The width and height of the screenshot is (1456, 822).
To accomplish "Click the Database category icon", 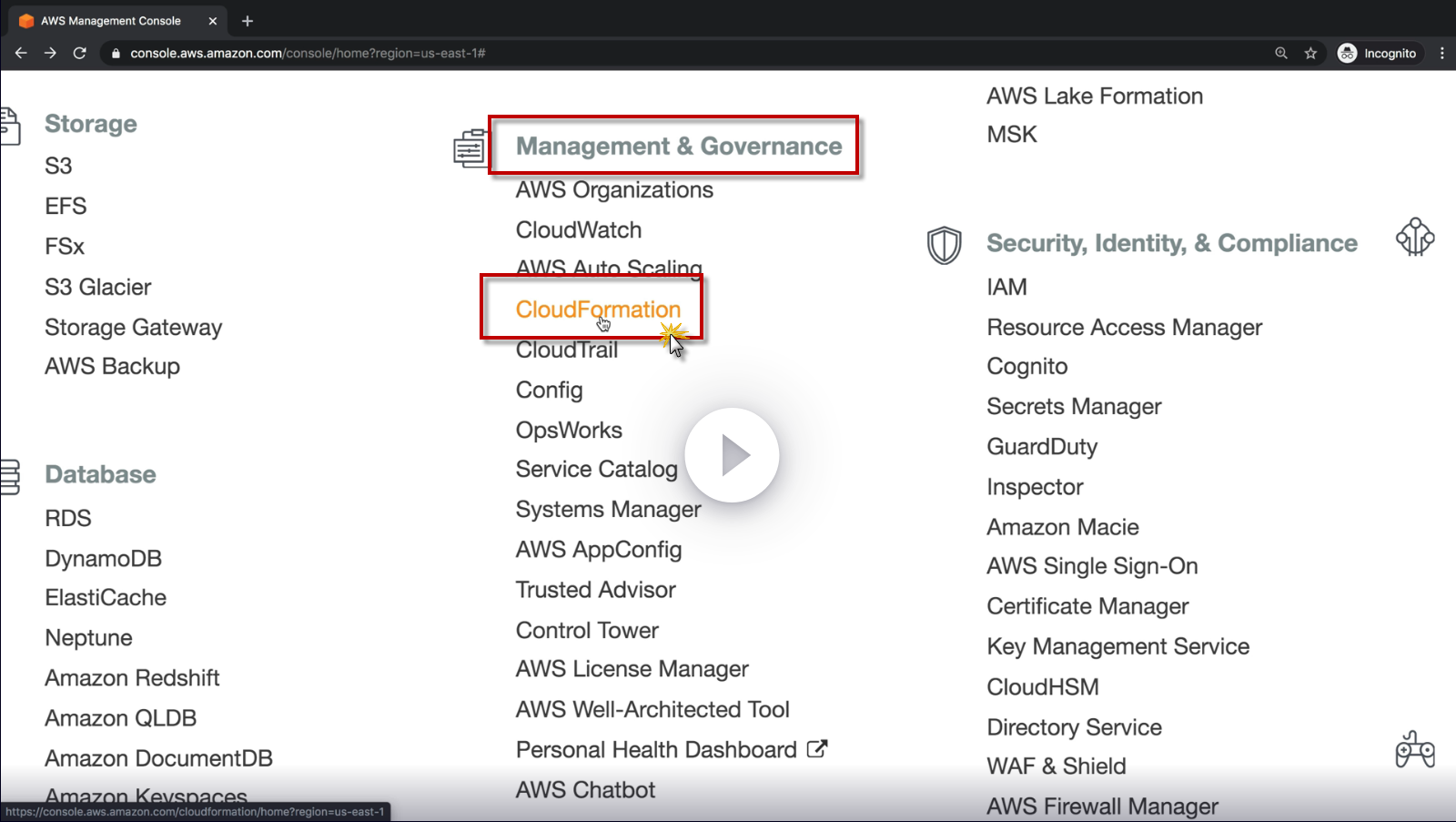I will [x=10, y=476].
